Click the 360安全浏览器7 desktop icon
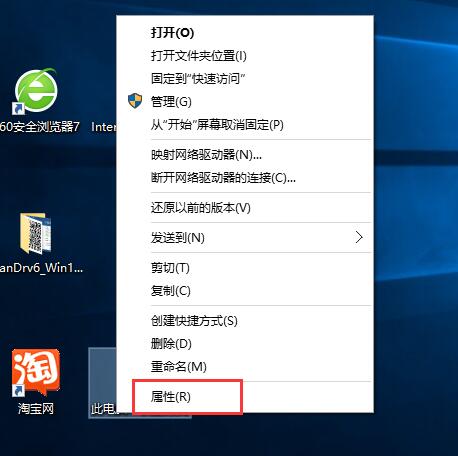 [36, 91]
